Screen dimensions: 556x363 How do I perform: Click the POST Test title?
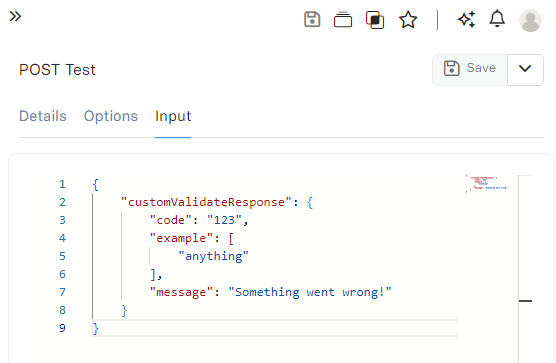pos(57,69)
